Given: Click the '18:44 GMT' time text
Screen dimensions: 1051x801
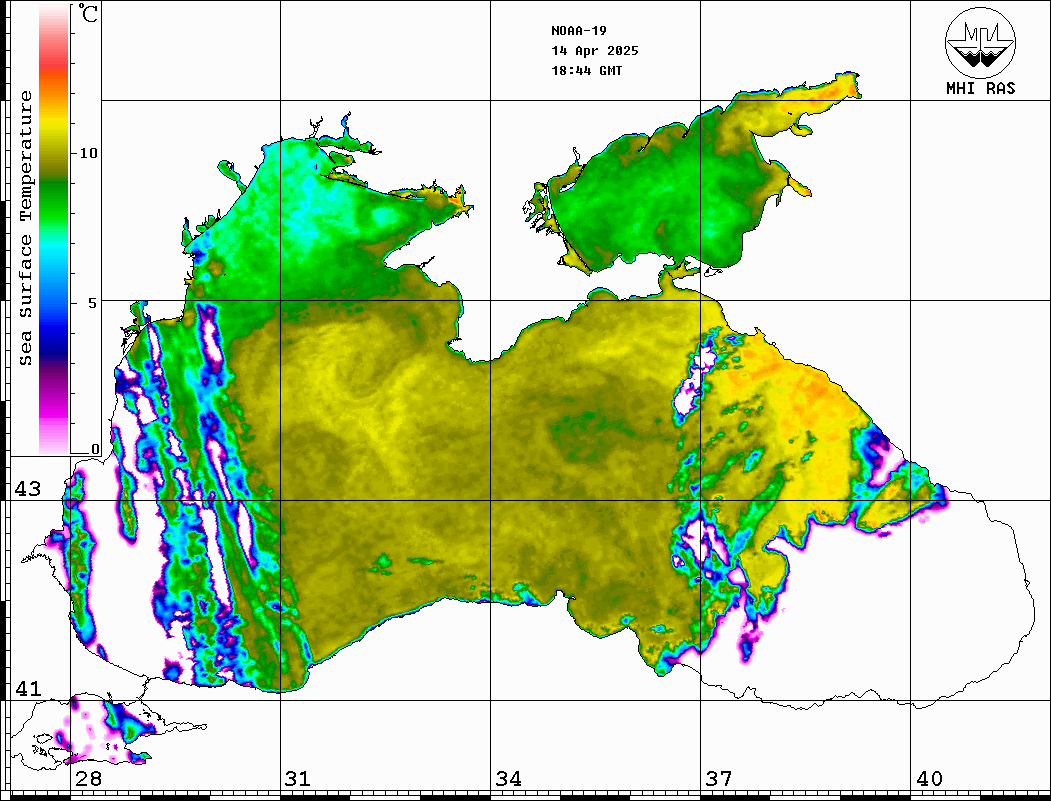Looking at the screenshot, I should click(x=587, y=70).
